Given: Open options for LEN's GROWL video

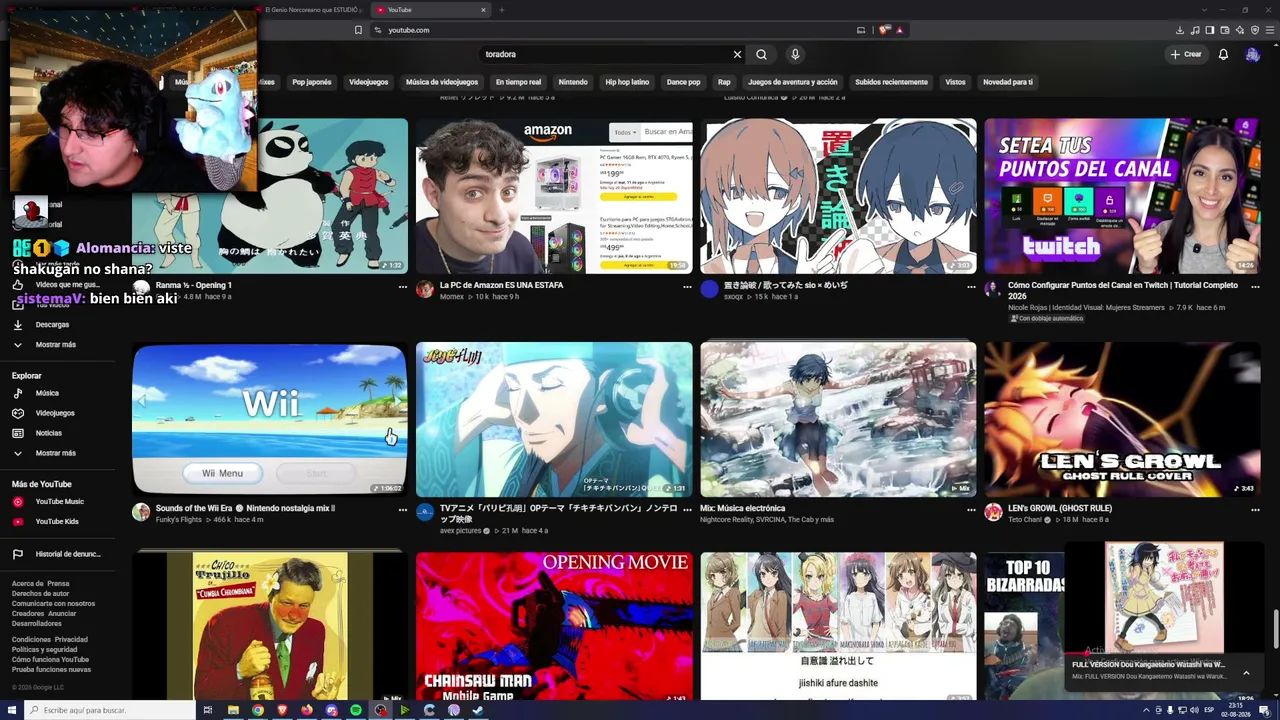Looking at the screenshot, I should pyautogui.click(x=1255, y=509).
